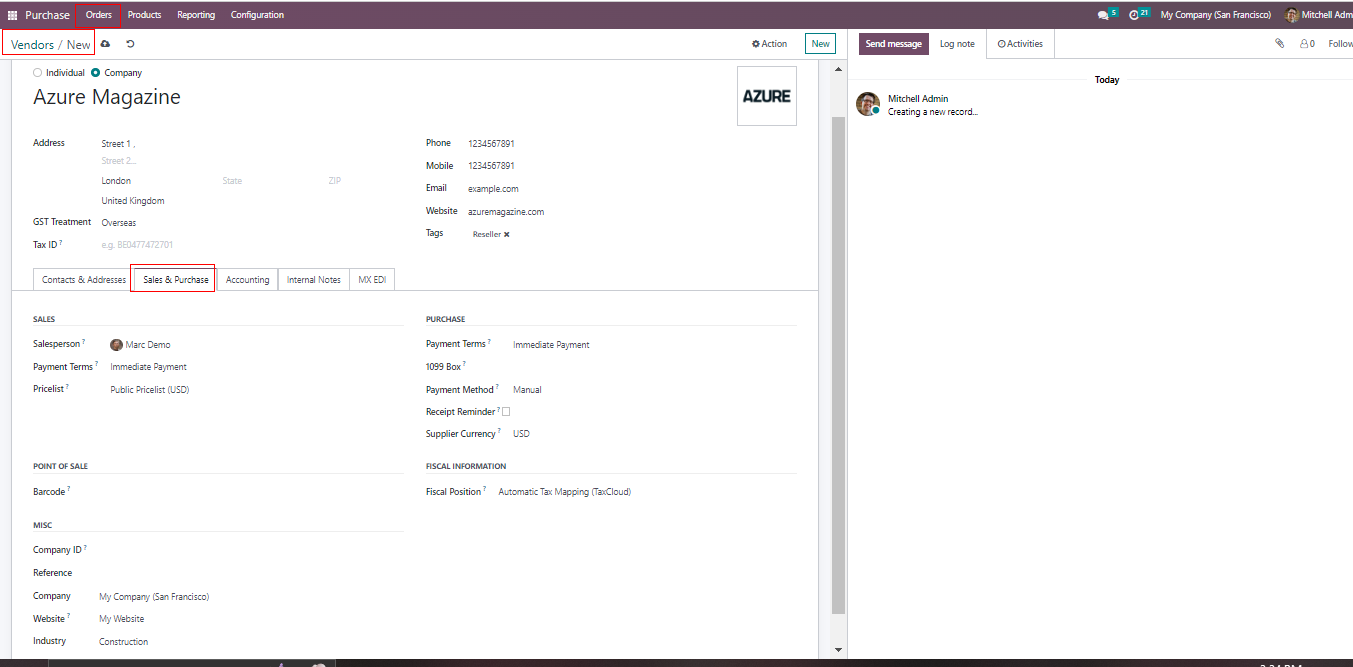
Task: Remove the Reseller tag with the x
Action: click(x=506, y=234)
